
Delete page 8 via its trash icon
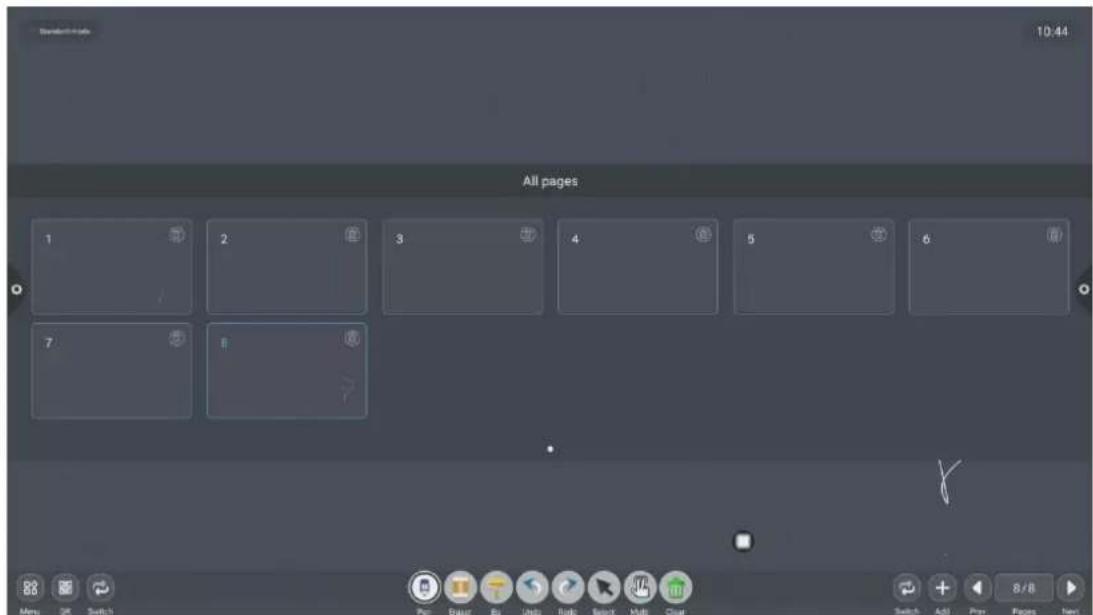[353, 338]
